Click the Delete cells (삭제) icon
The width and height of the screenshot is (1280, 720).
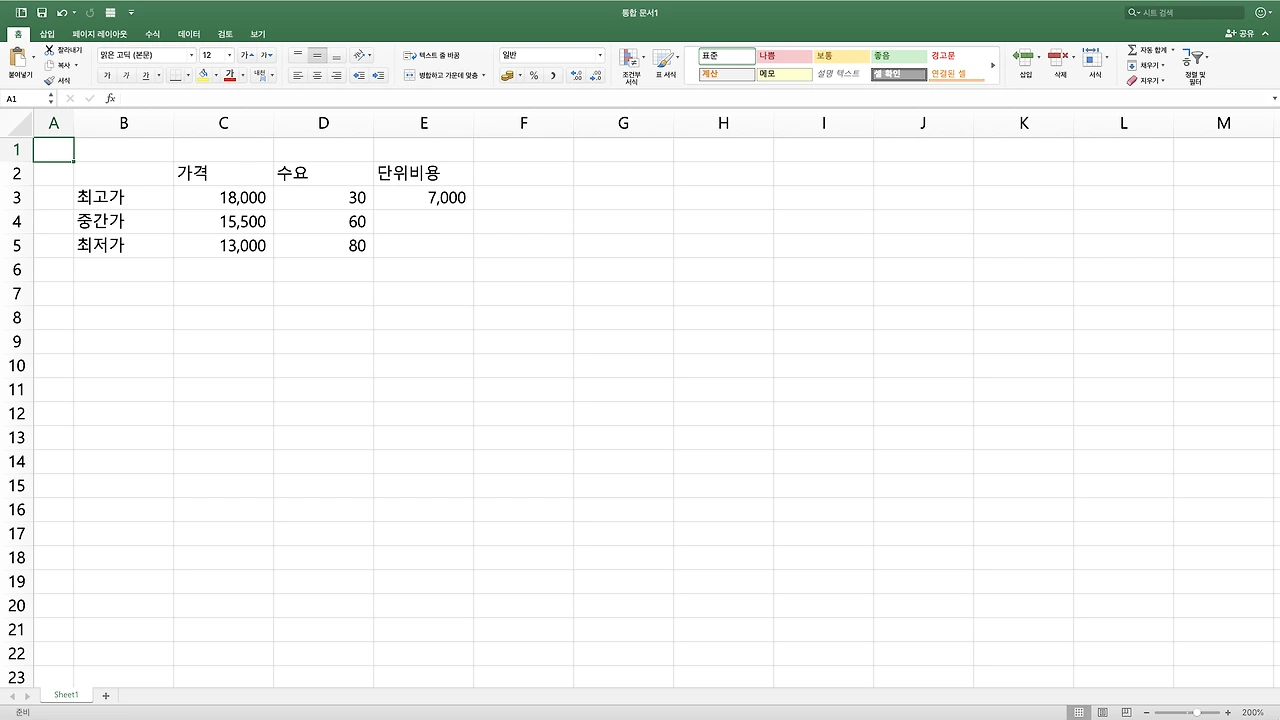pyautogui.click(x=1058, y=57)
